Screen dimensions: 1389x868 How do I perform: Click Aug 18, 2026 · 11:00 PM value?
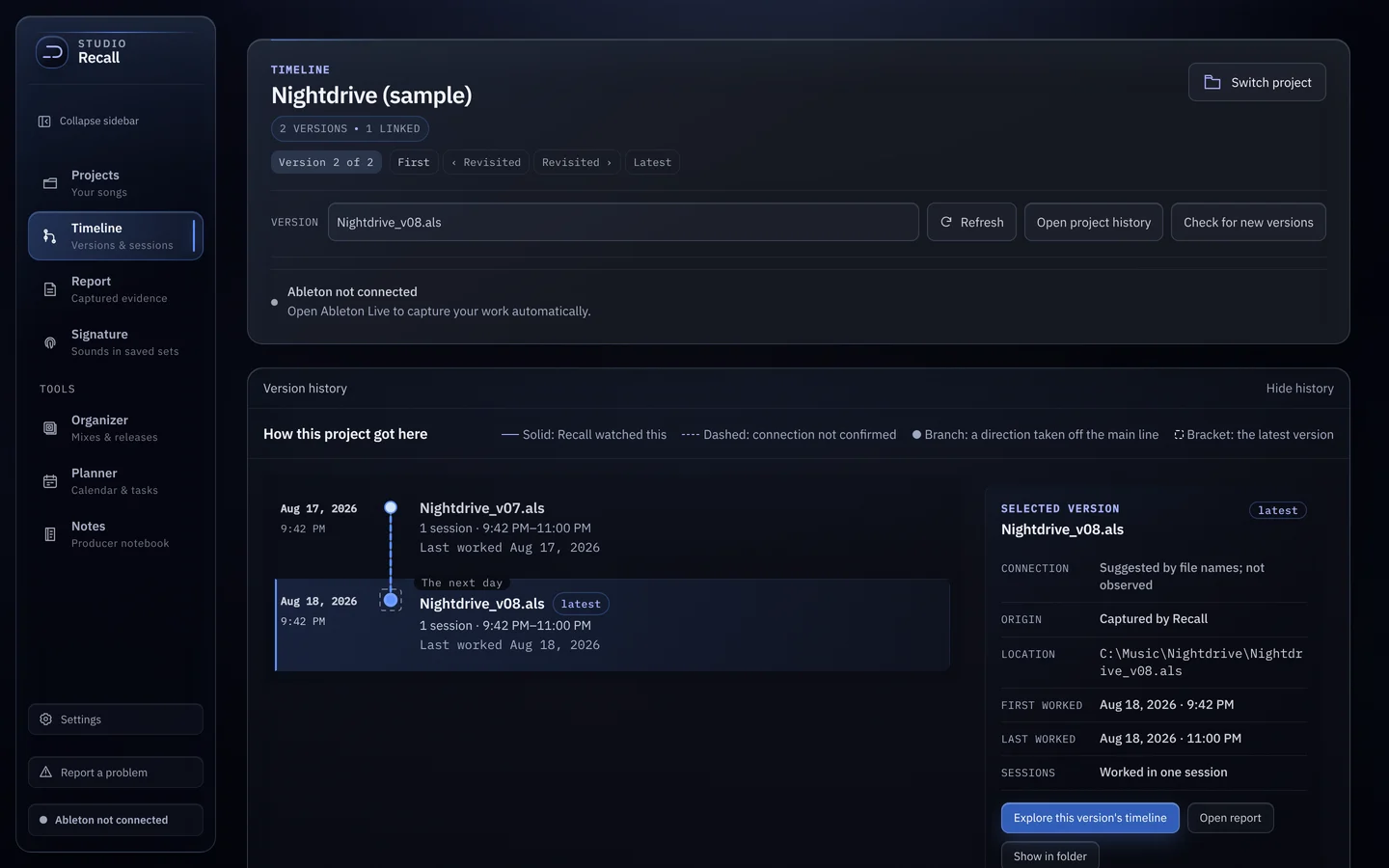[1170, 739]
